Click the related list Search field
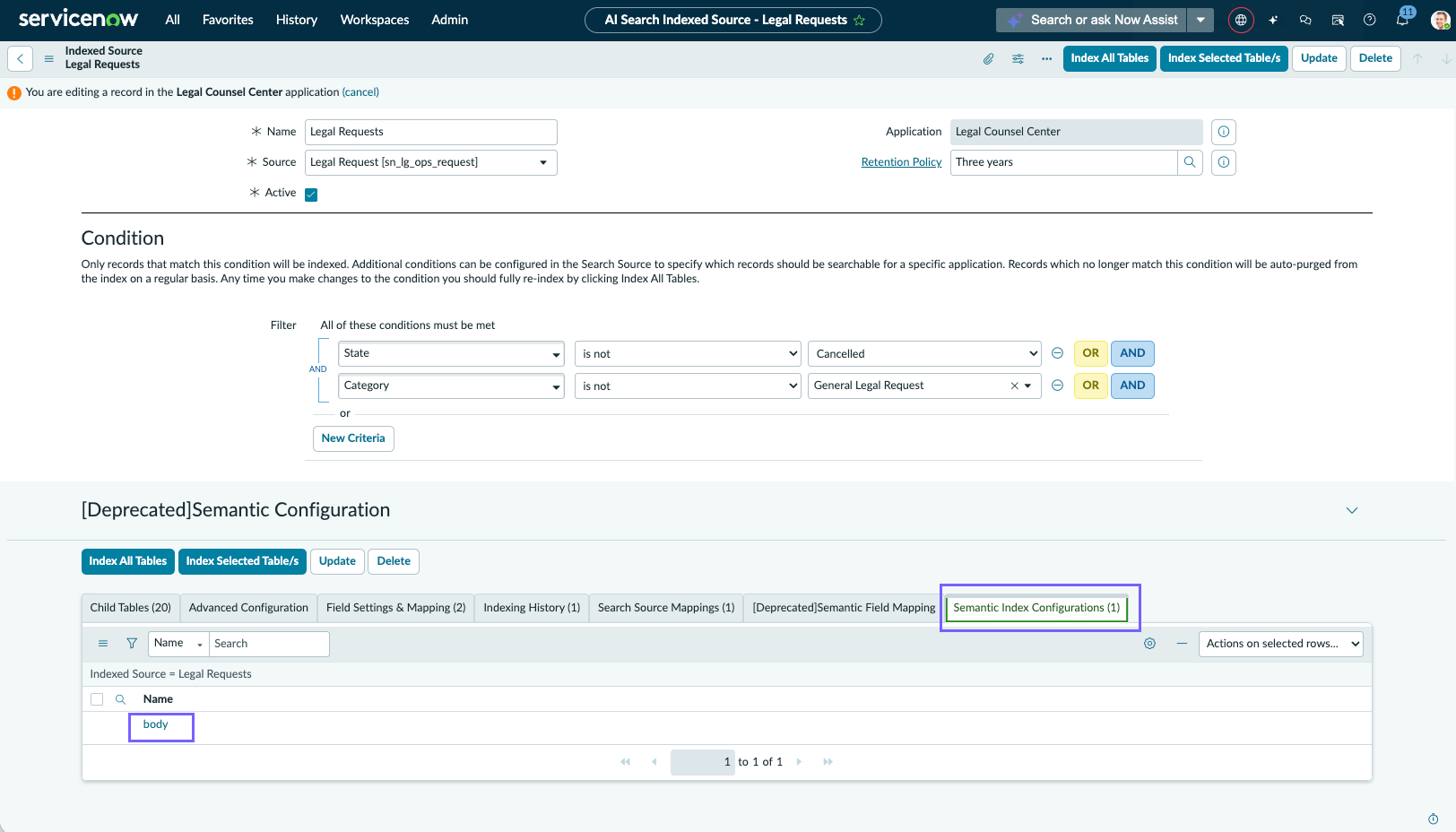 (269, 644)
